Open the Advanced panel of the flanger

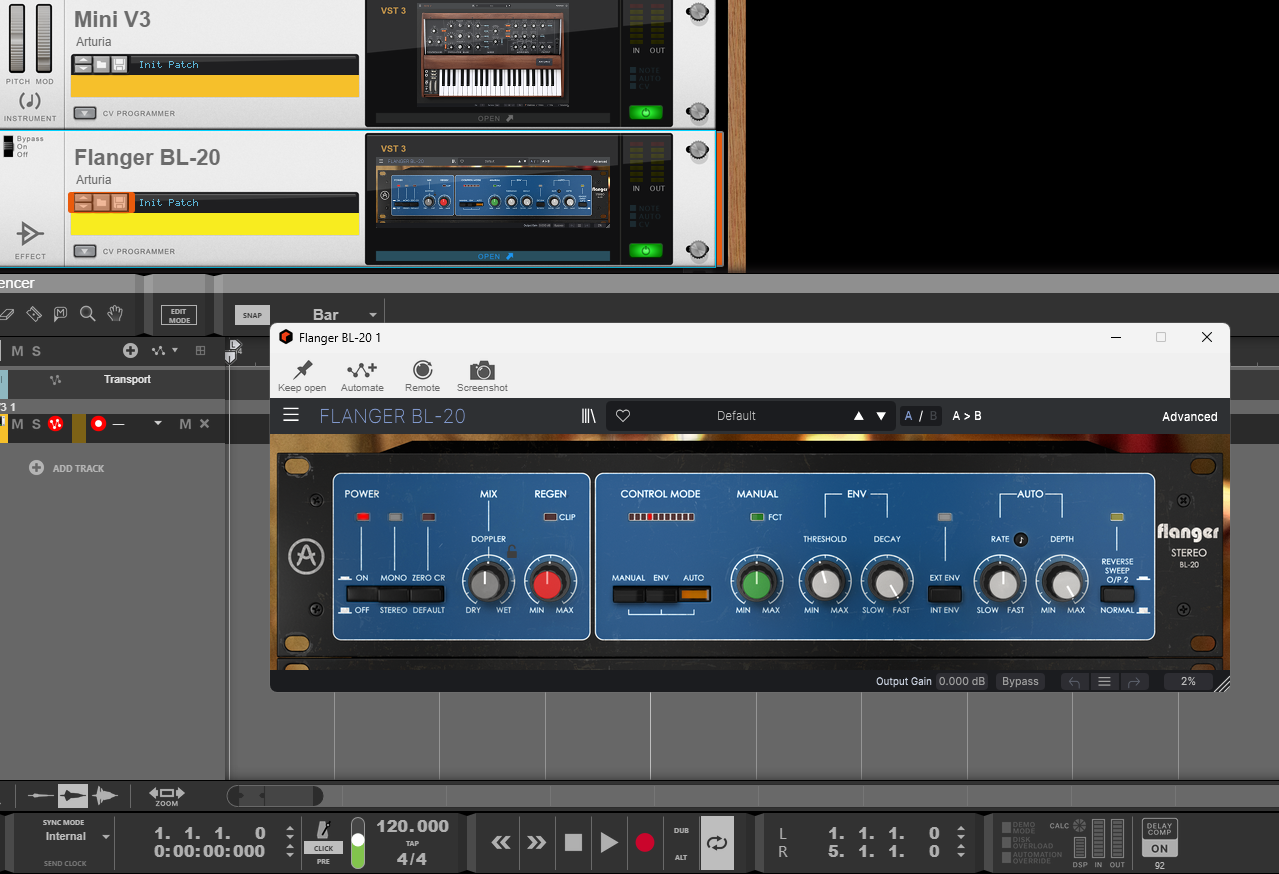(1189, 415)
